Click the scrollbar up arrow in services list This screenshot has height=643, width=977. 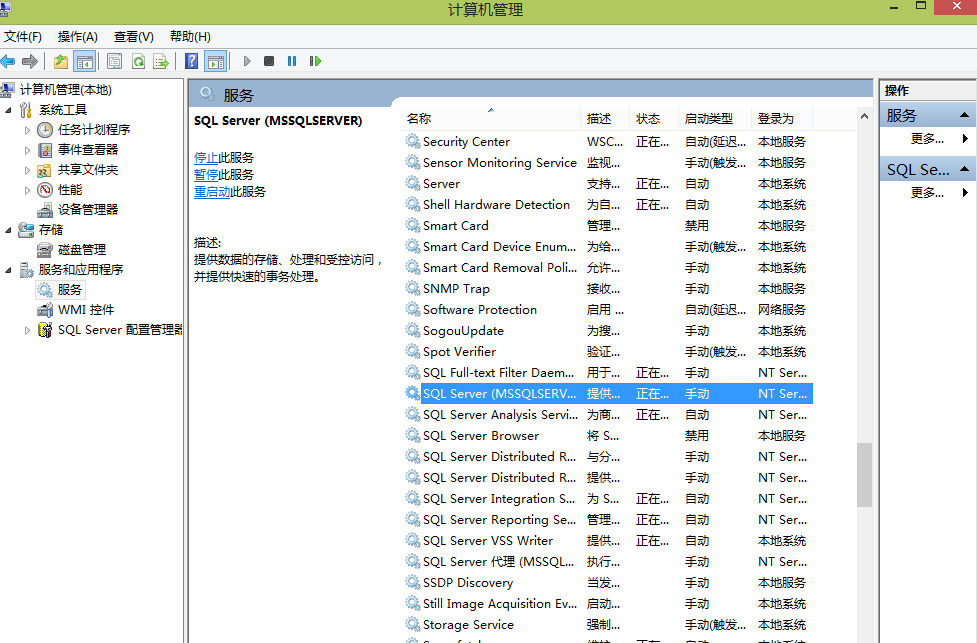[864, 117]
